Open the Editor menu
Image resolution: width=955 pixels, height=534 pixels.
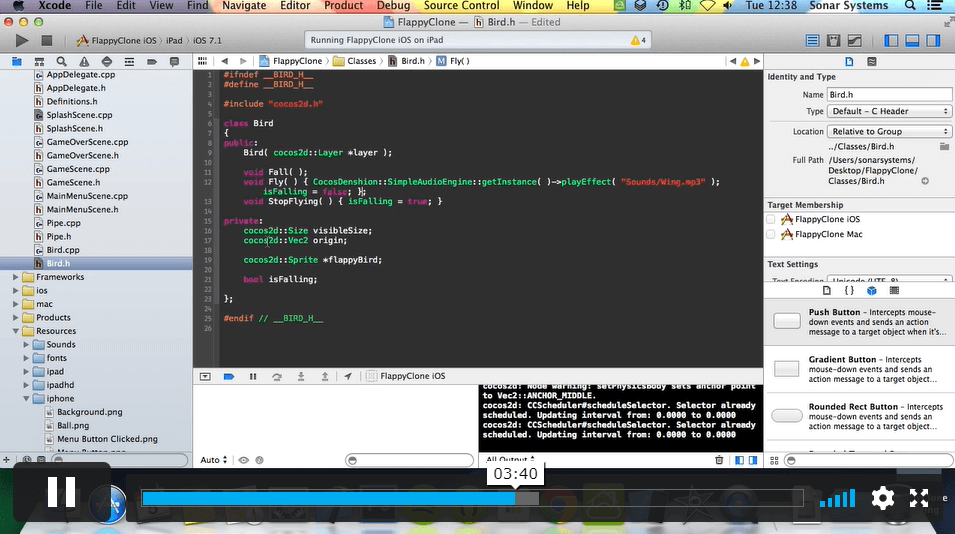[295, 5]
